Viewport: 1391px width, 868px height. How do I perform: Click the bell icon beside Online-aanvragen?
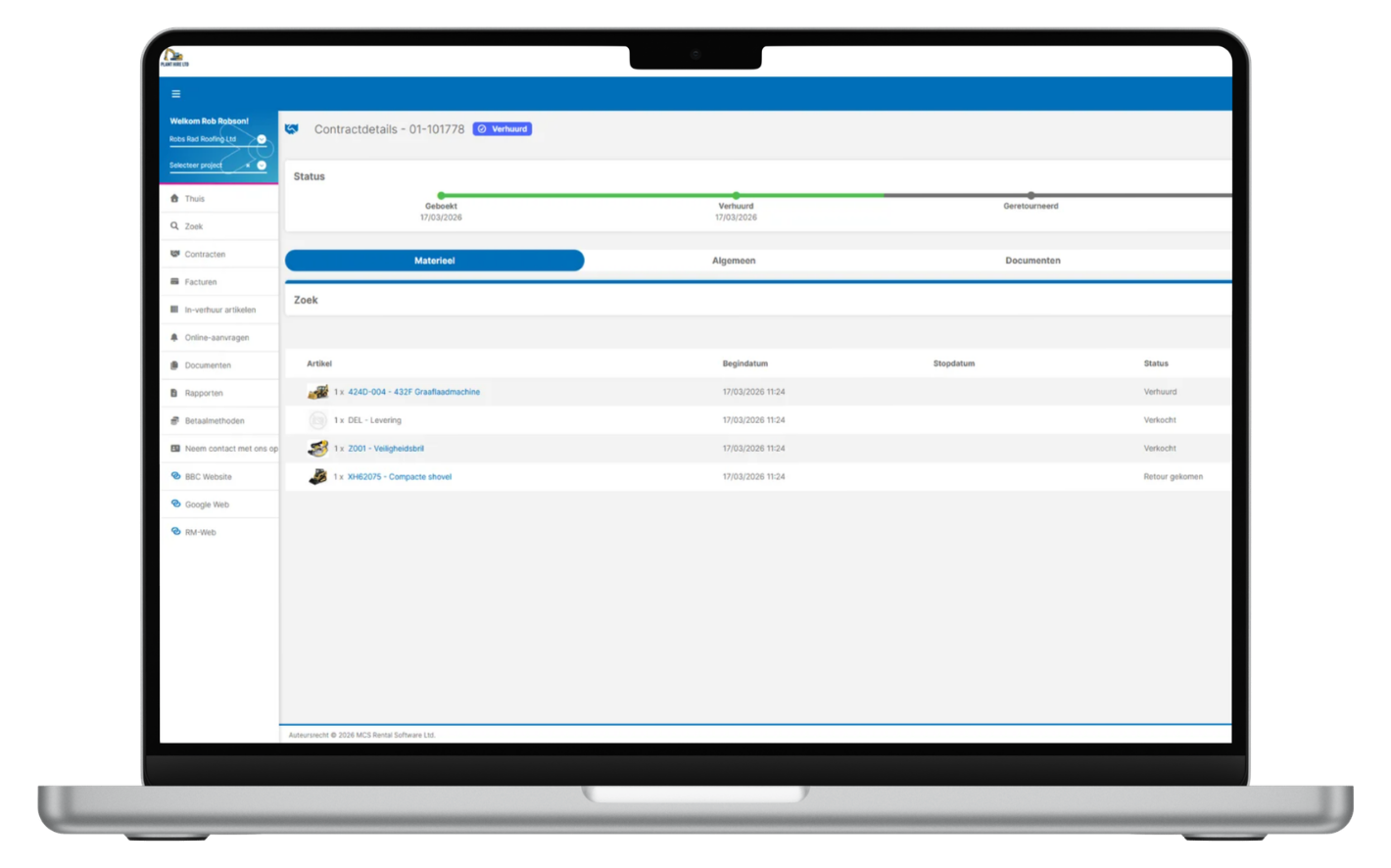click(x=174, y=337)
